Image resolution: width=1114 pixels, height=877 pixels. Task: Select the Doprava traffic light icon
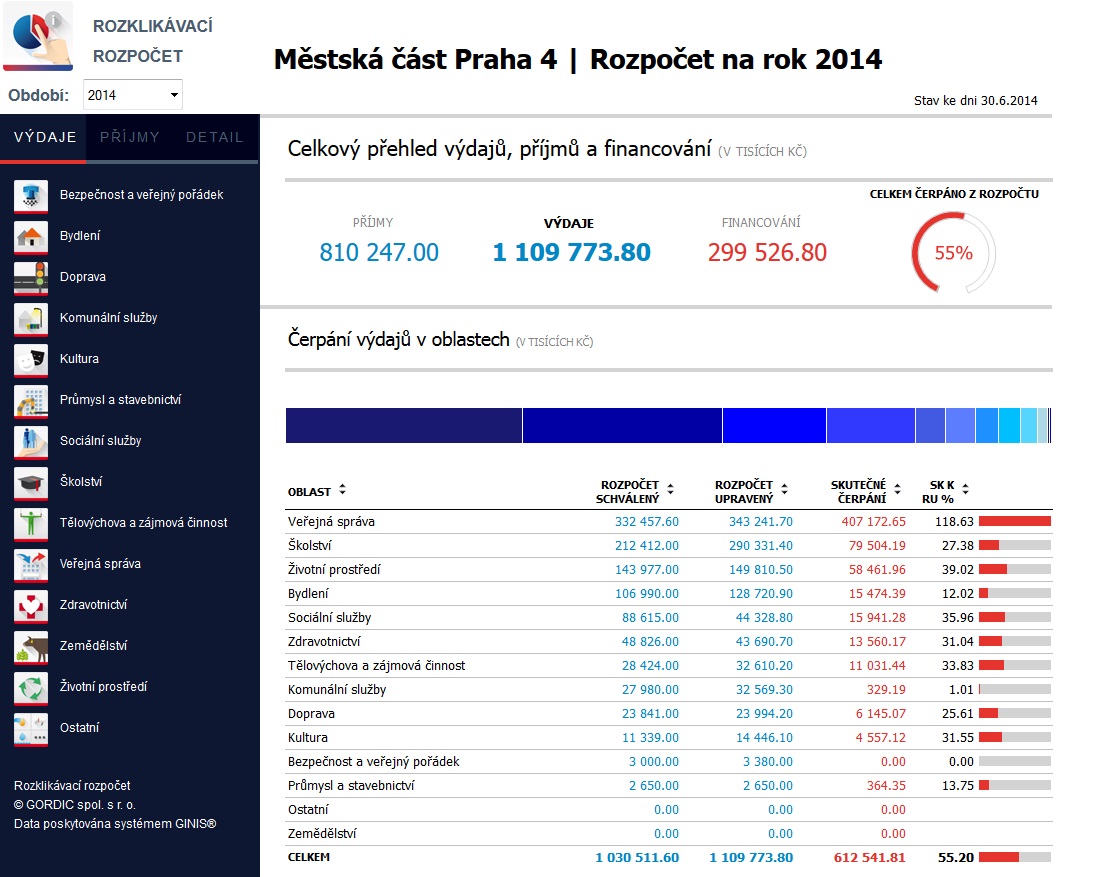click(31, 278)
